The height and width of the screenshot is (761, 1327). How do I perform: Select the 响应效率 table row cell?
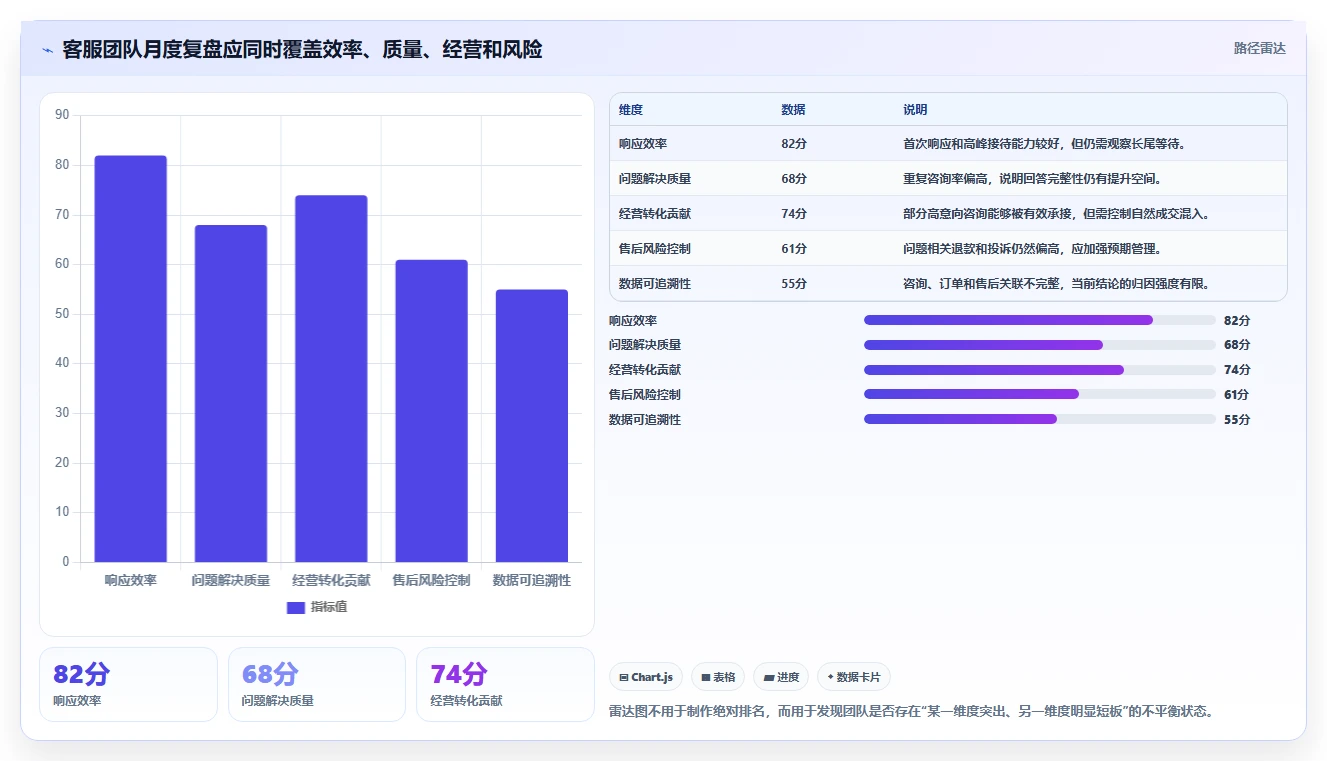click(643, 144)
